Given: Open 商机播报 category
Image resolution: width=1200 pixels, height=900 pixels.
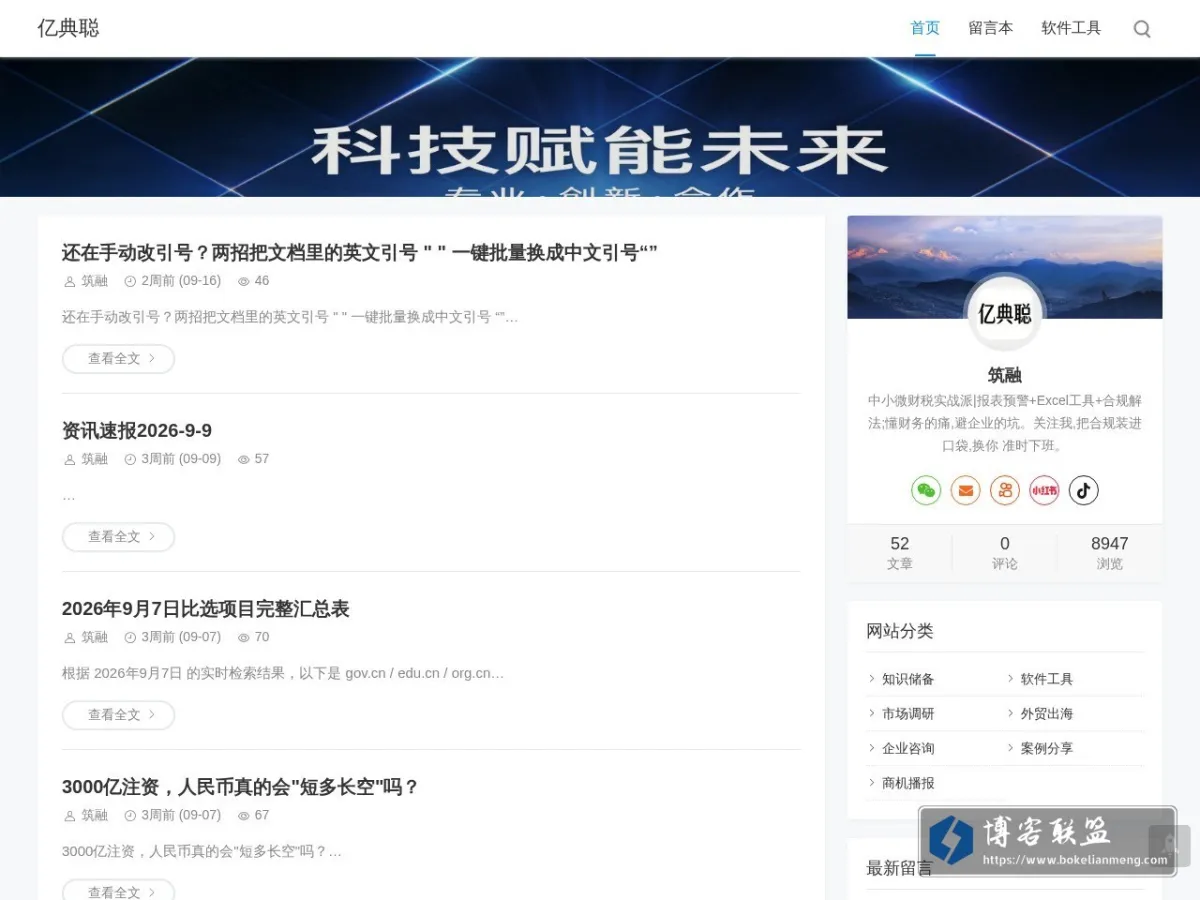Looking at the screenshot, I should point(908,783).
